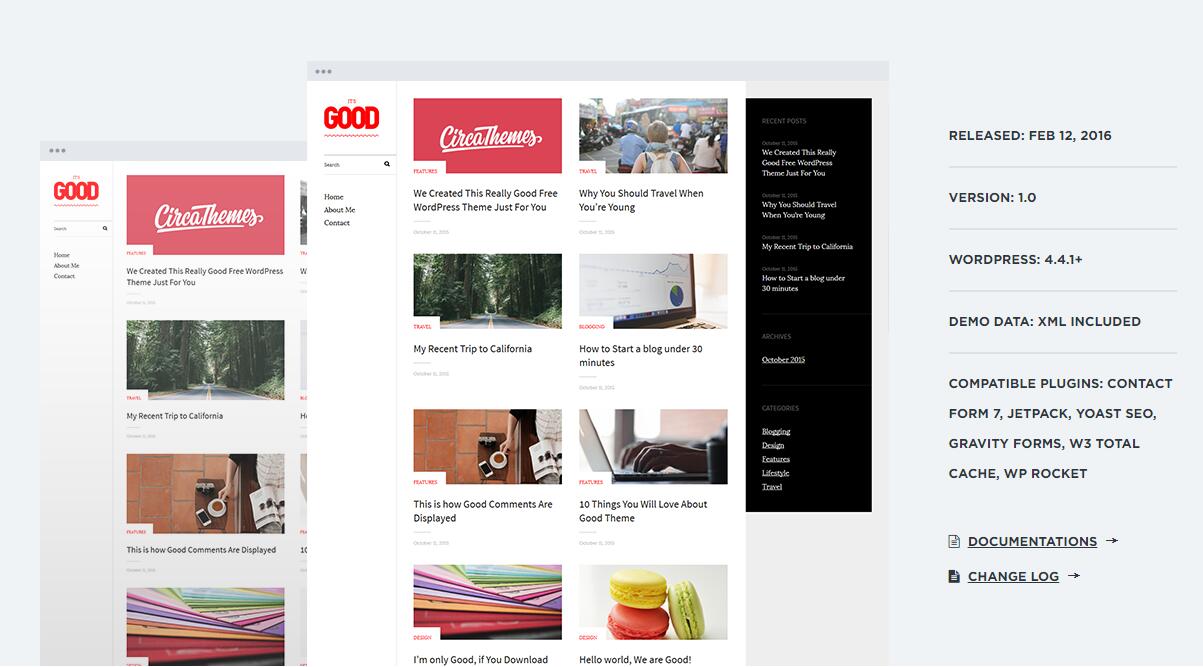The height and width of the screenshot is (667, 1203).
Task: Click the arrow beside Change Log
Action: 1074,576
